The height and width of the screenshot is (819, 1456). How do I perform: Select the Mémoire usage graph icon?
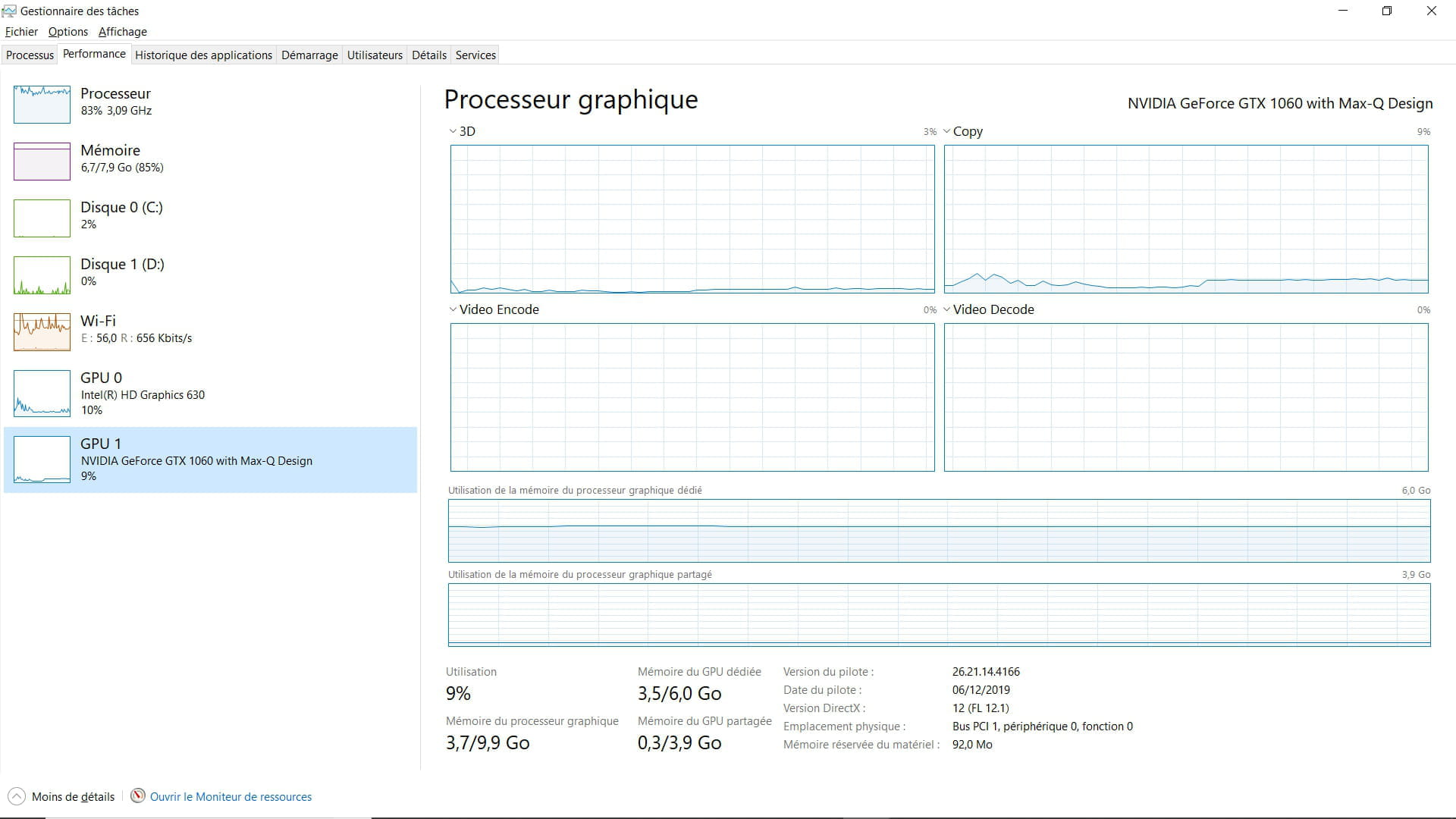point(42,161)
